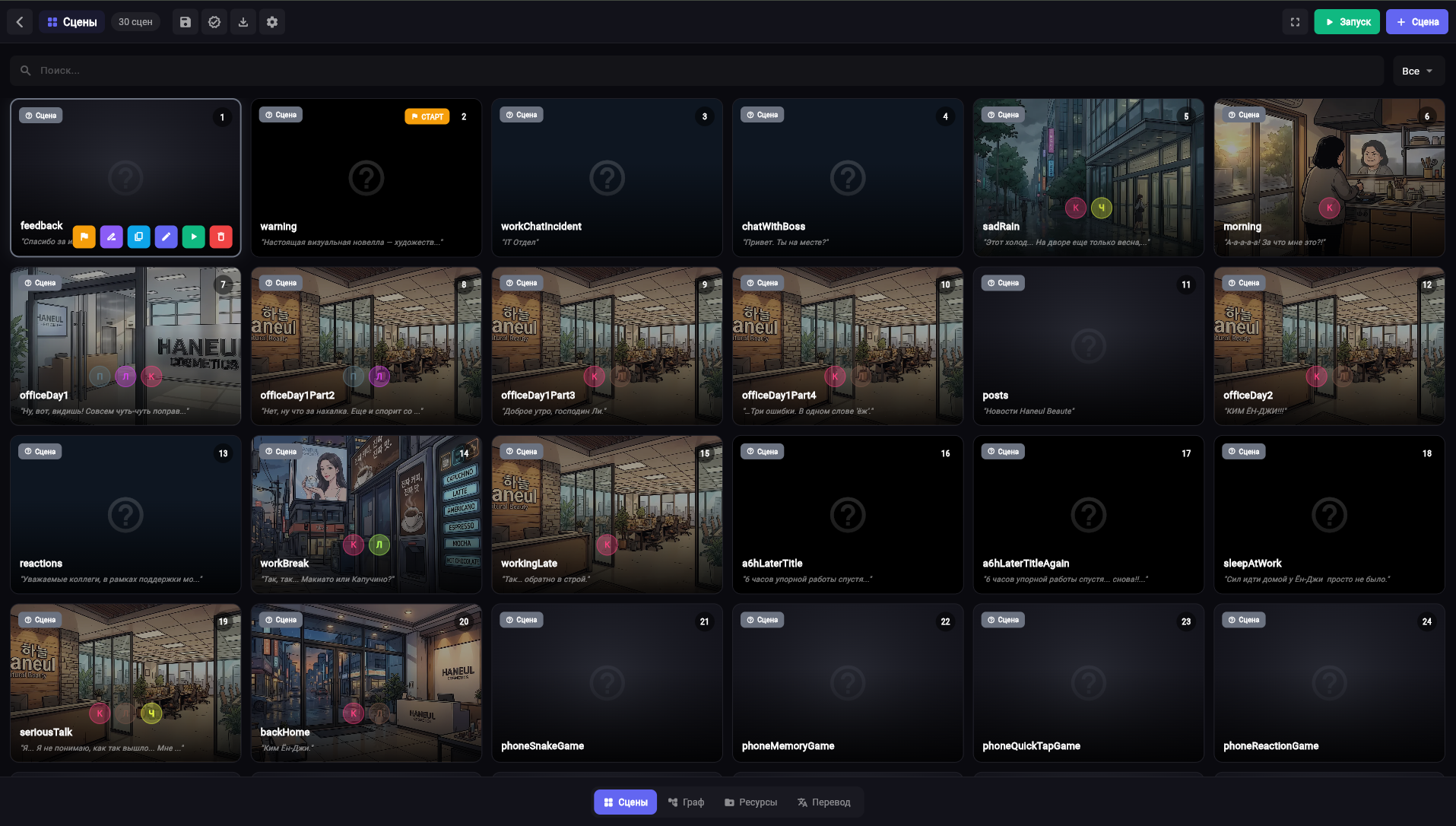Open the reactions scene card
Image resolution: width=1456 pixels, height=826 pixels.
[125, 515]
